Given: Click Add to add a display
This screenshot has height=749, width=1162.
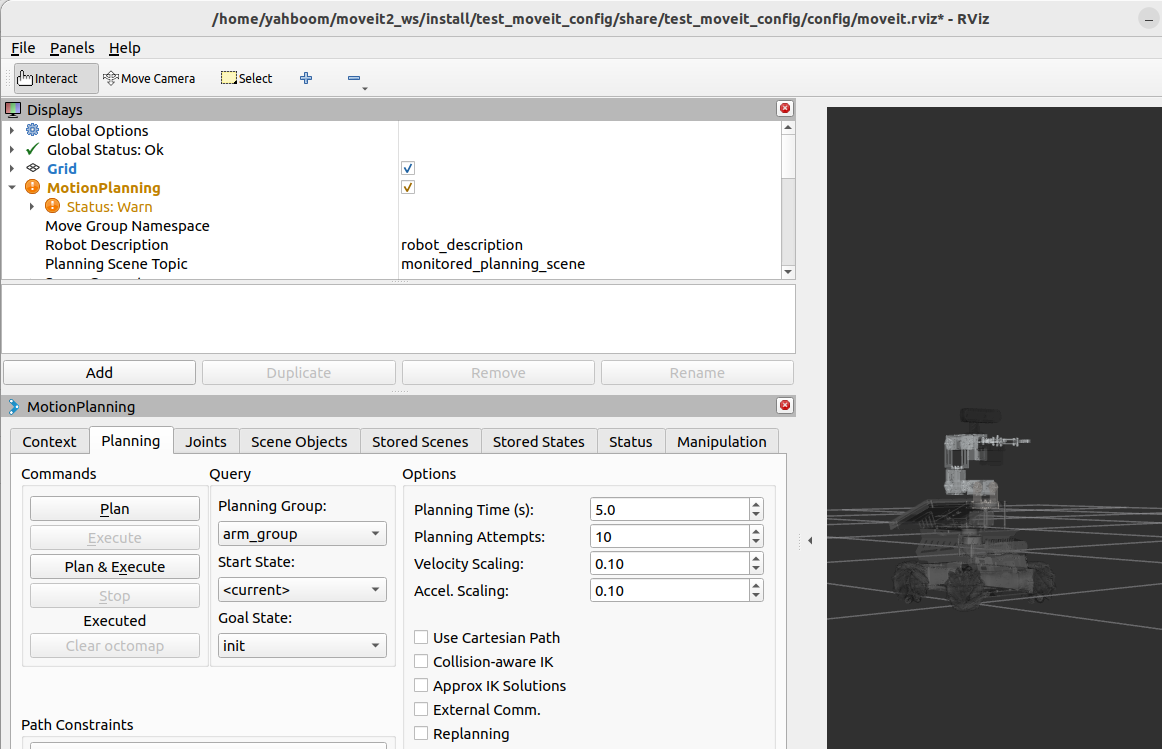Looking at the screenshot, I should click(99, 373).
